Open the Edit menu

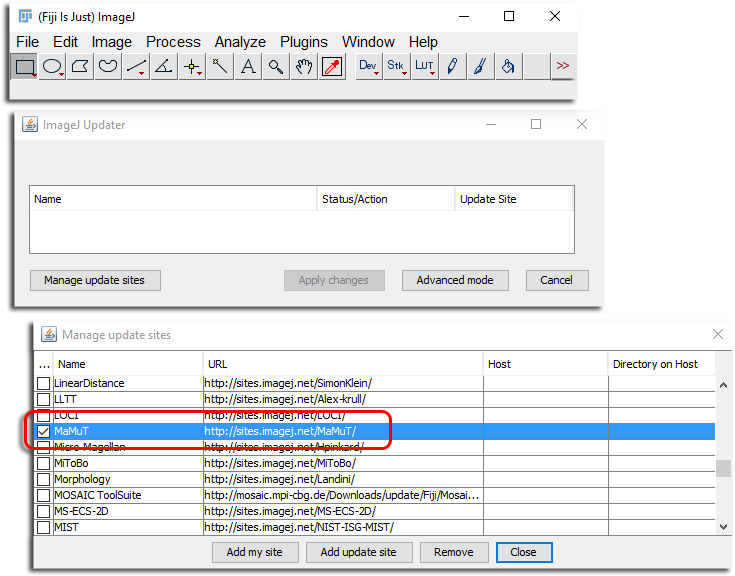pyautogui.click(x=65, y=42)
